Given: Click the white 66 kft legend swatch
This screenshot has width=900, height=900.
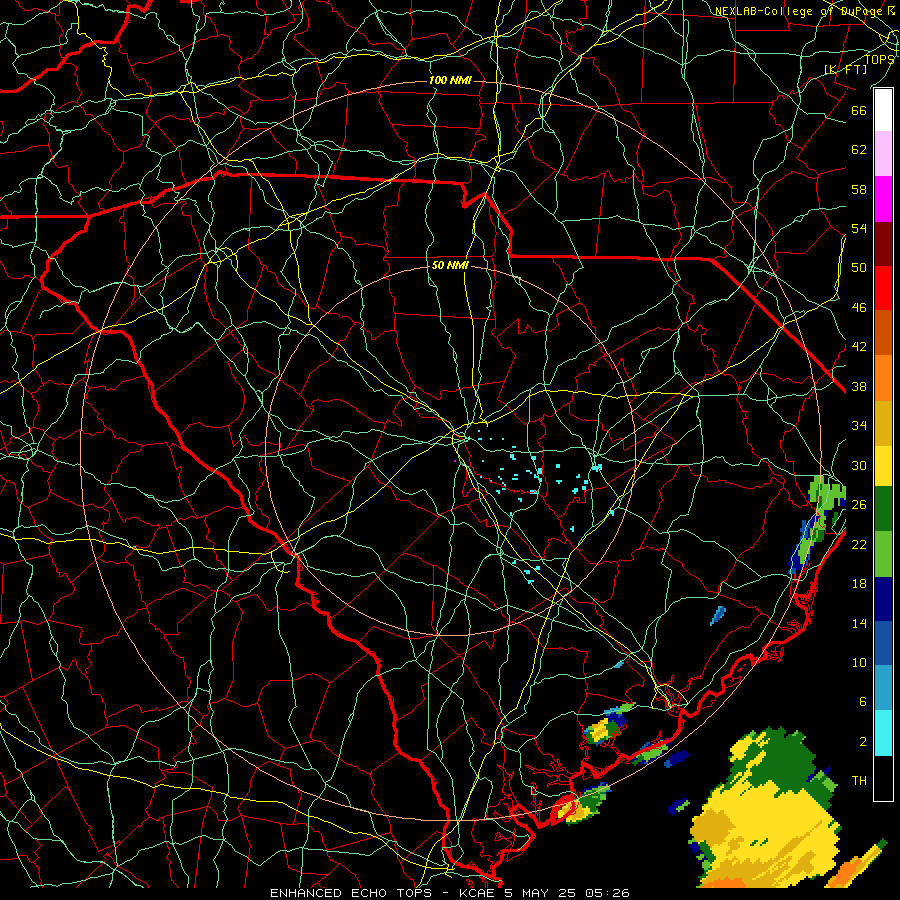Looking at the screenshot, I should [x=883, y=110].
